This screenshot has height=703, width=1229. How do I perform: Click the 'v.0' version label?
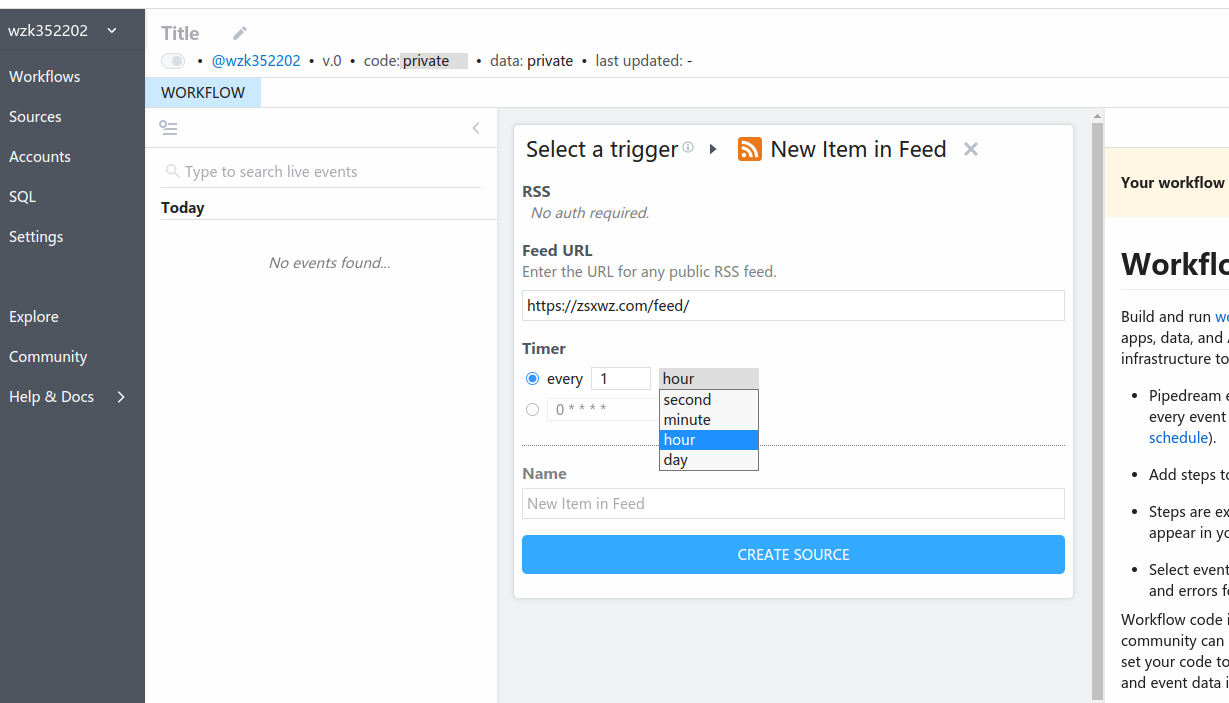(x=332, y=61)
